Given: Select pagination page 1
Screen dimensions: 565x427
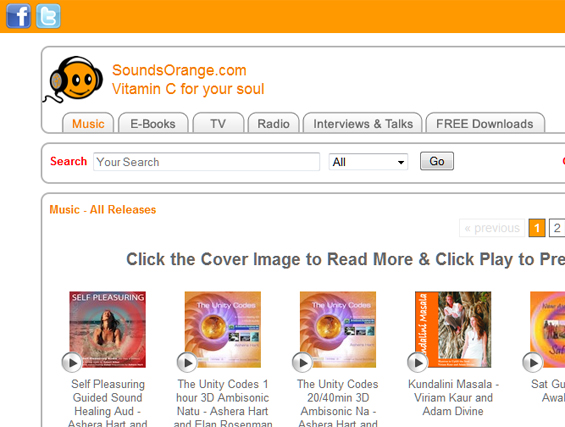Looking at the screenshot, I should pos(537,228).
